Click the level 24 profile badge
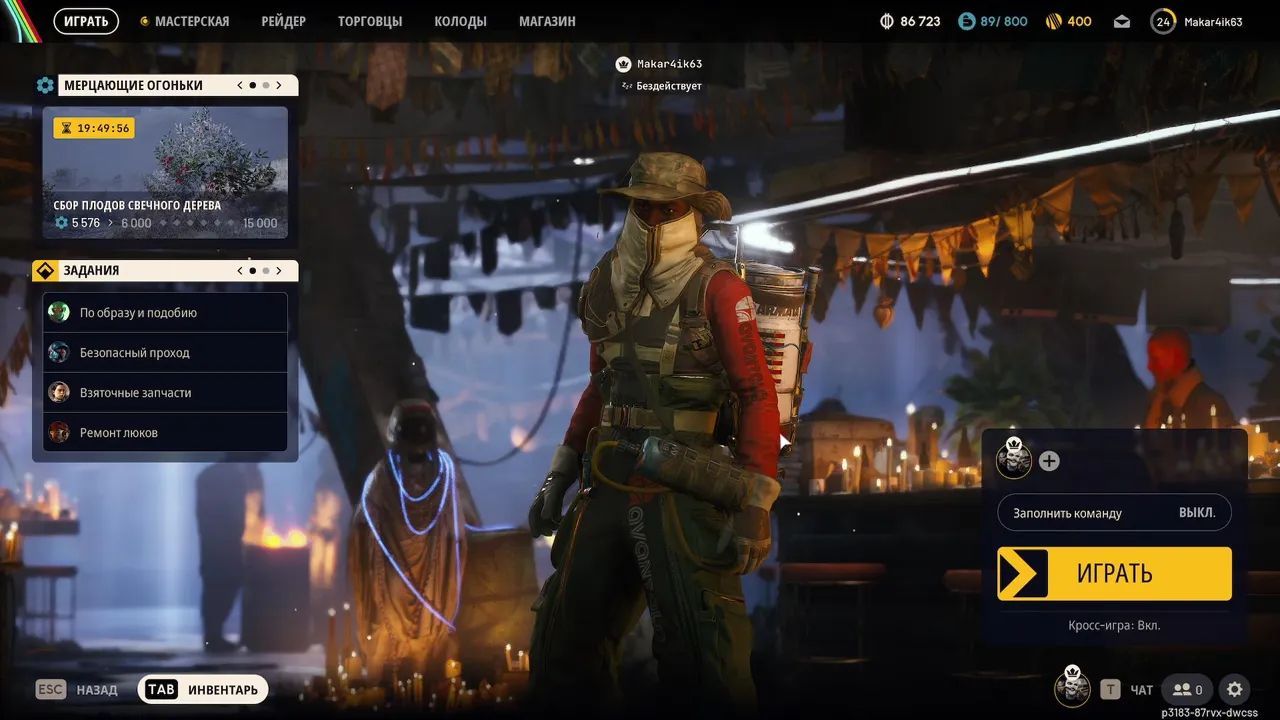The height and width of the screenshot is (720, 1280). tap(1163, 21)
